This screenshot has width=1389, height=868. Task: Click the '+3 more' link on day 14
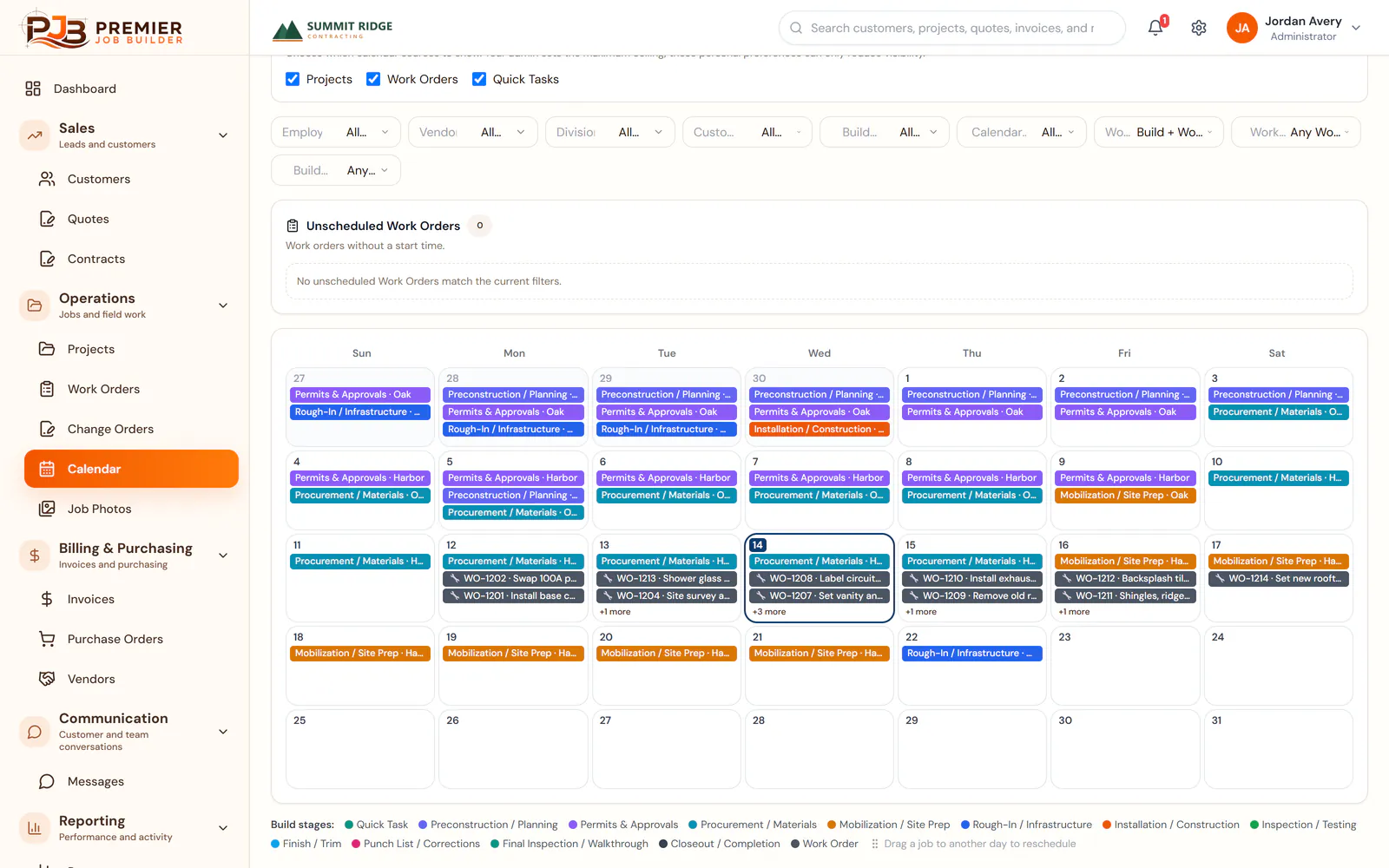(769, 612)
